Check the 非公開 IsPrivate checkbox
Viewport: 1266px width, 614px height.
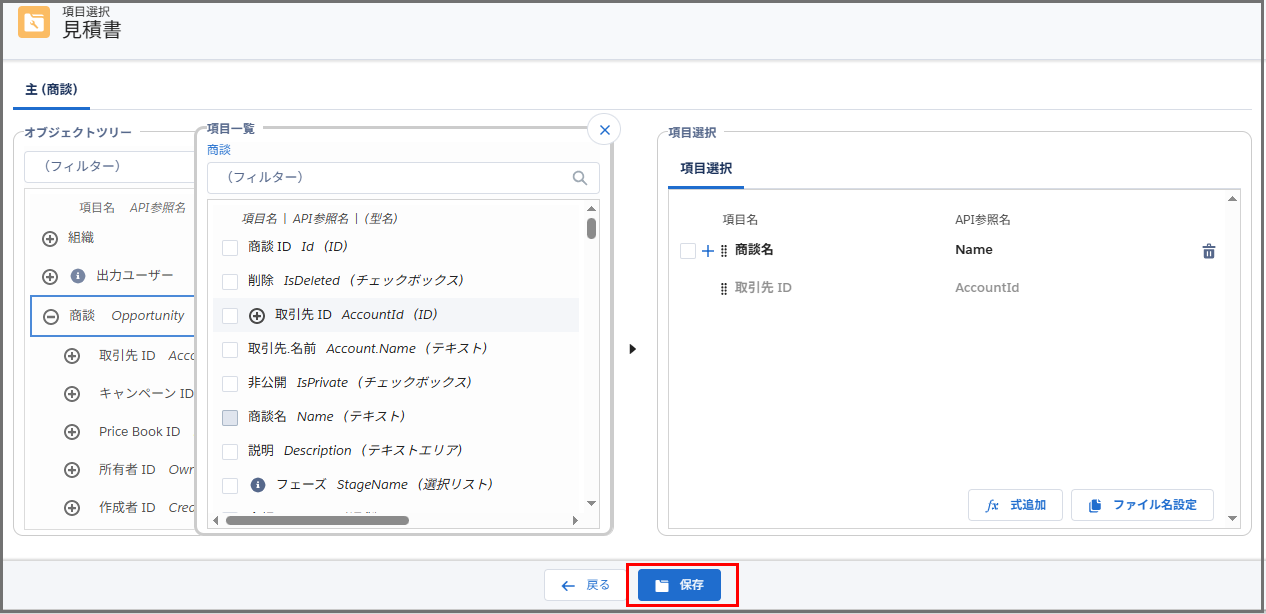(228, 381)
